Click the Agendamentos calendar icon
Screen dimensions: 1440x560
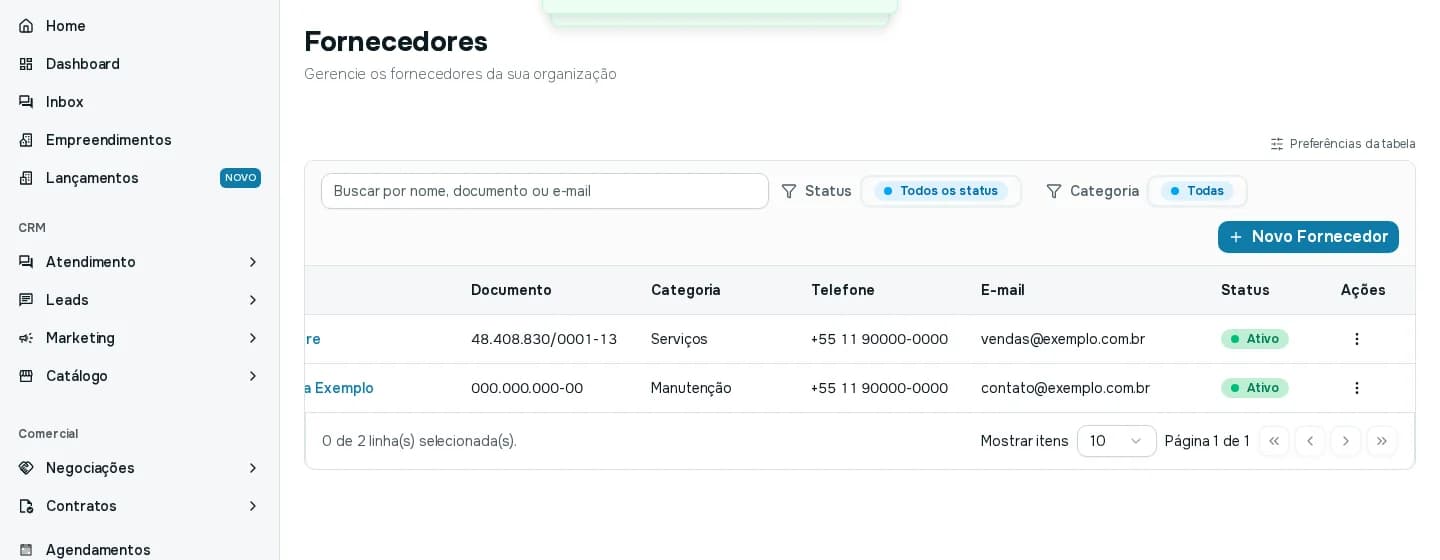(x=26, y=550)
